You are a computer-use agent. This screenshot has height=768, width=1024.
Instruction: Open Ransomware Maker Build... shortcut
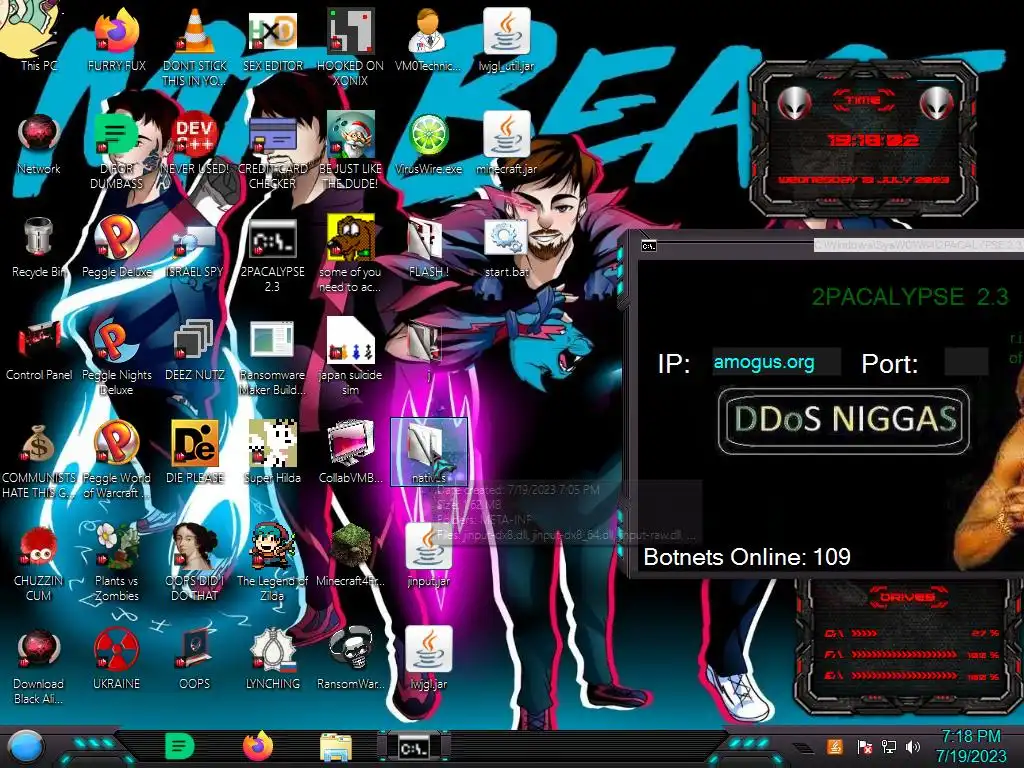point(273,357)
